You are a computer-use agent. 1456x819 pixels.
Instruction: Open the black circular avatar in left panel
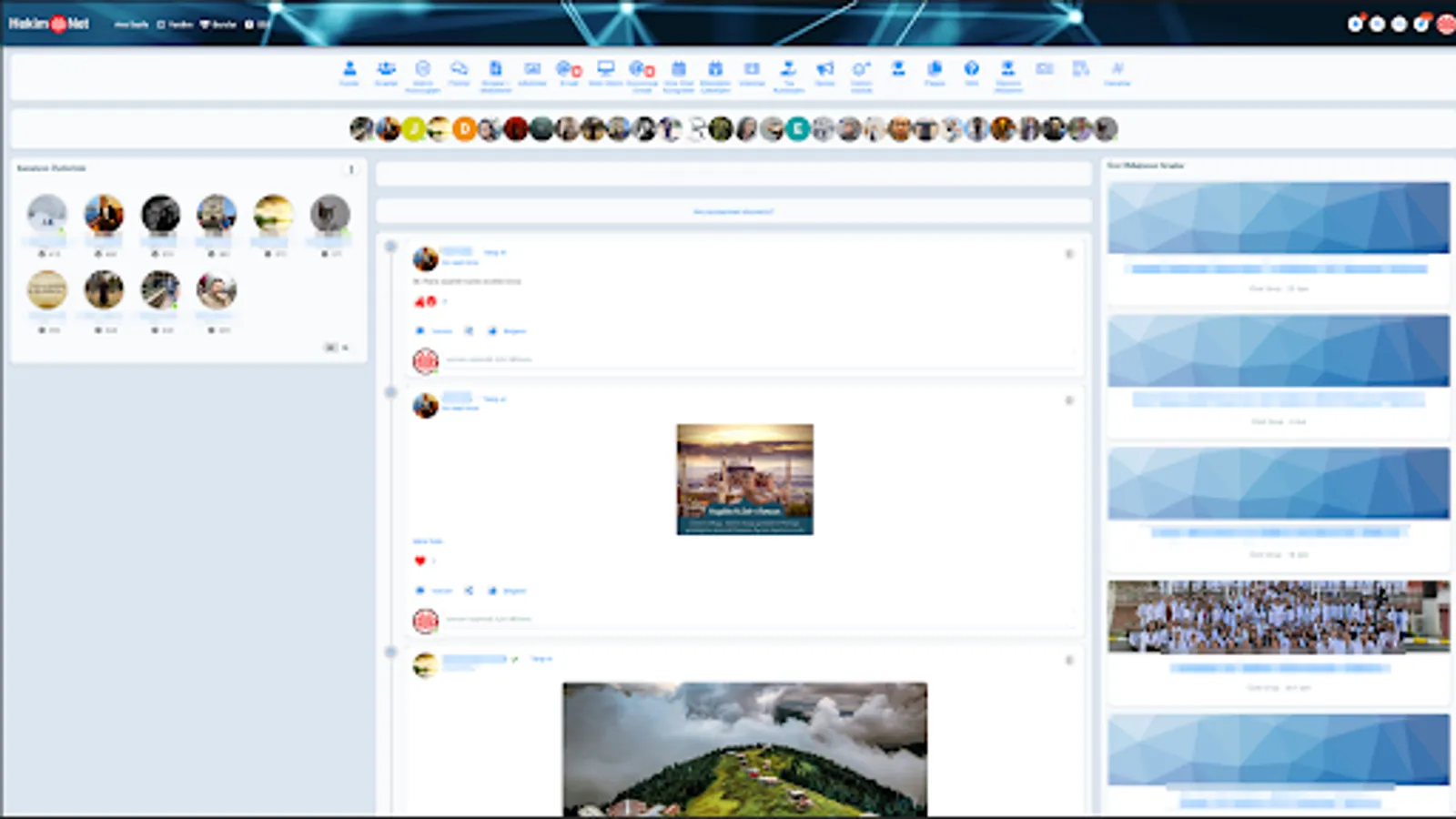(160, 214)
